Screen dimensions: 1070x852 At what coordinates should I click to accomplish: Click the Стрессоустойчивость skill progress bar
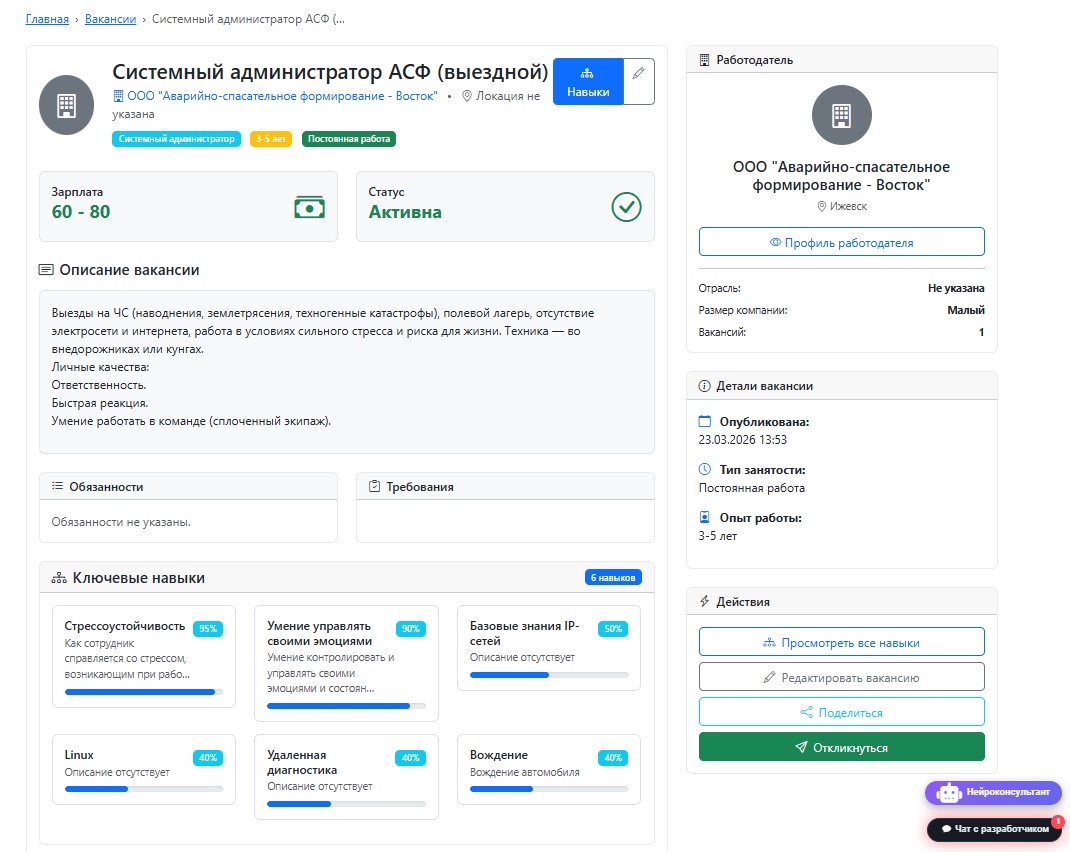(x=143, y=692)
